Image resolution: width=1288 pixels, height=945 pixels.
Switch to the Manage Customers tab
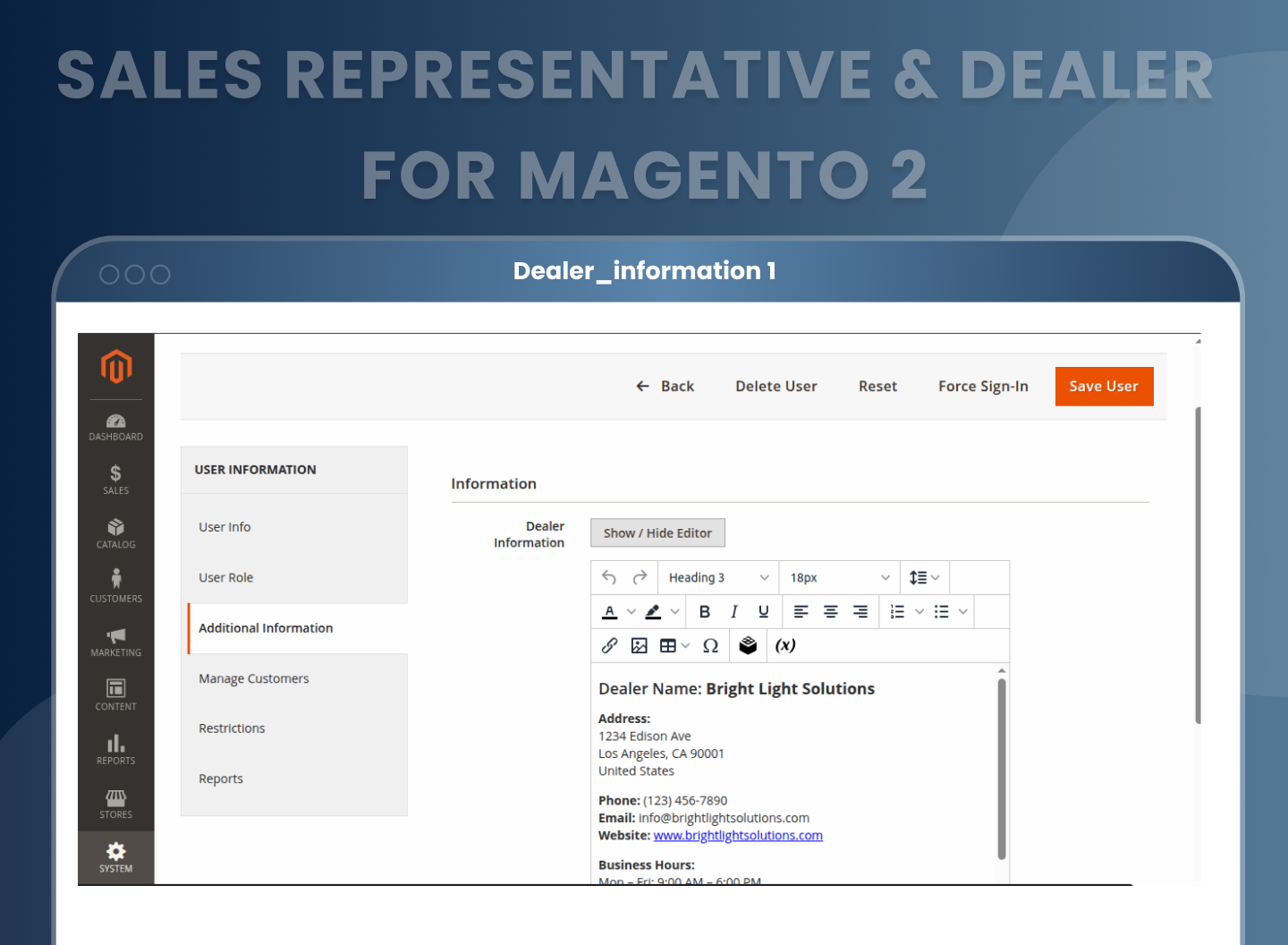click(x=253, y=678)
